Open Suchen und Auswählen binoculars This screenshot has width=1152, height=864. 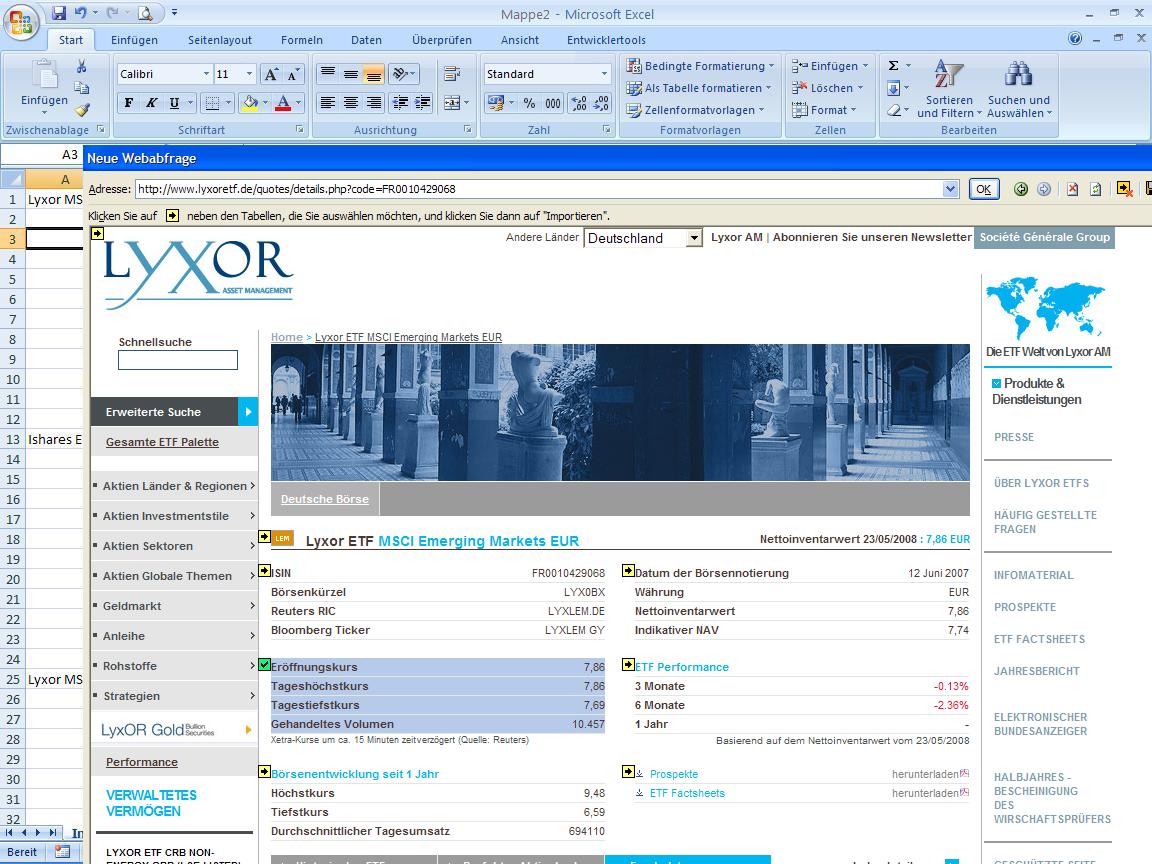(1019, 89)
